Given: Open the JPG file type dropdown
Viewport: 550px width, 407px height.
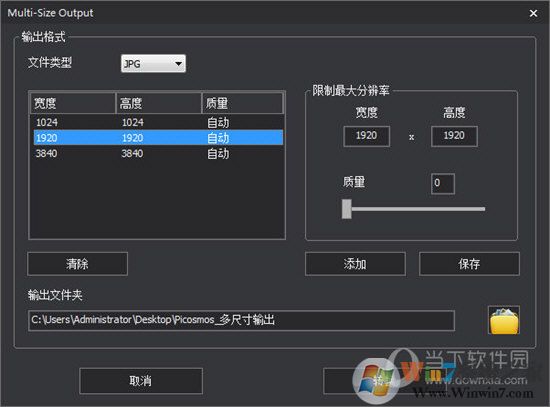Looking at the screenshot, I should point(153,64).
